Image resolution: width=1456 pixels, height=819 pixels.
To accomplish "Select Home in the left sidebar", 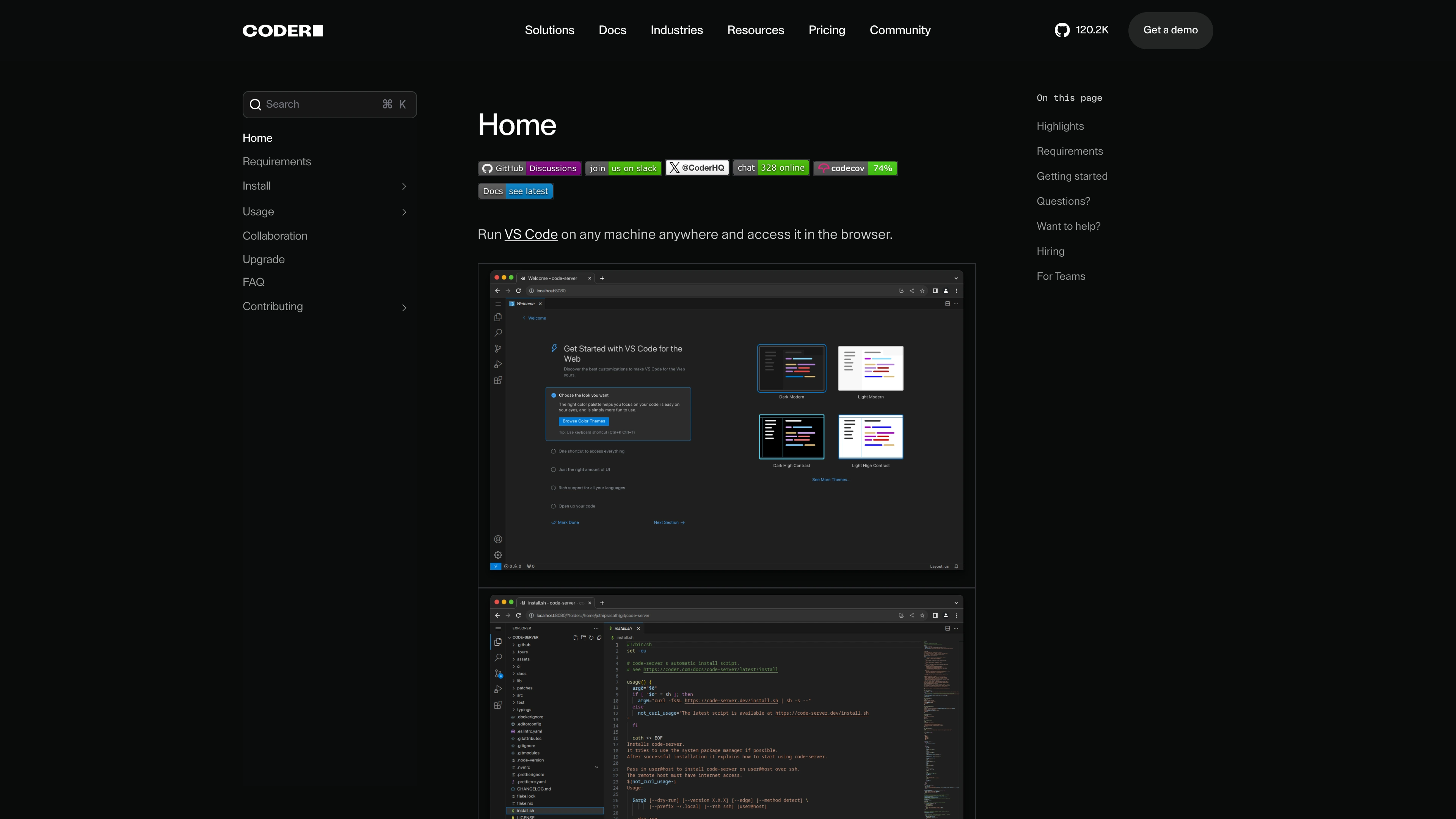I will pos(257,138).
